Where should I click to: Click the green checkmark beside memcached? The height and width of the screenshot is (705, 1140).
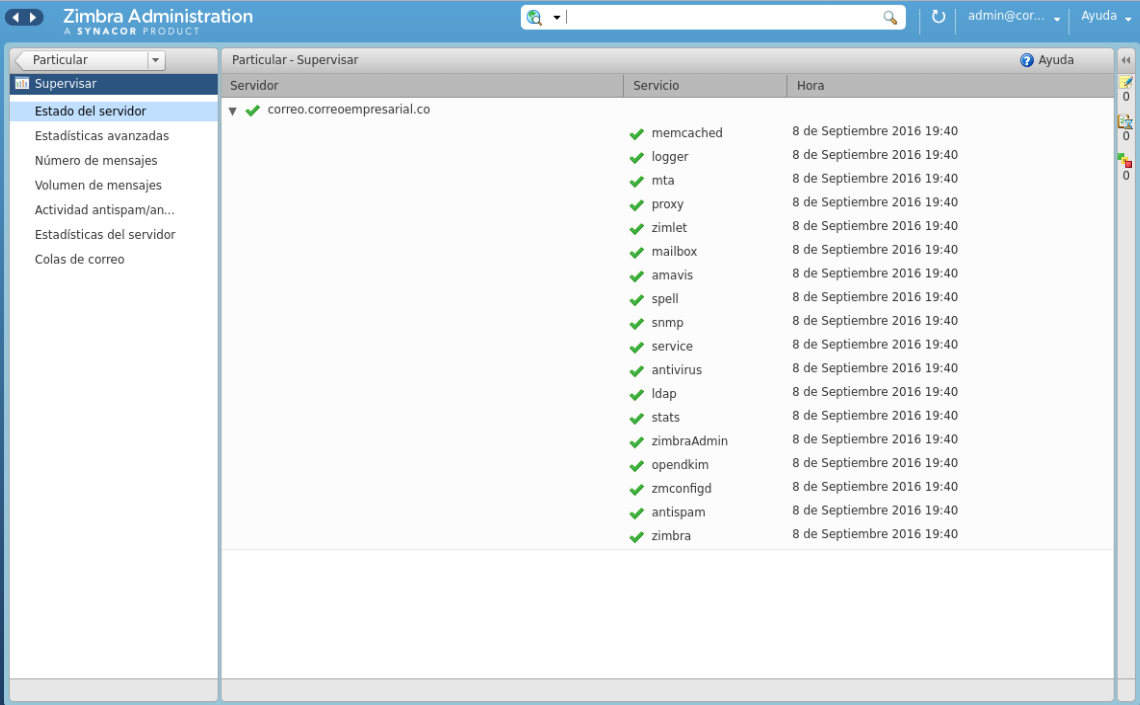[636, 133]
